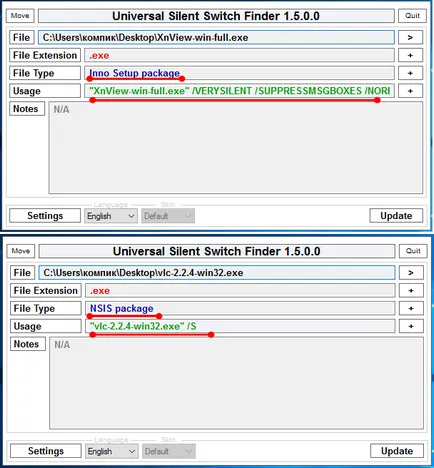434x468 pixels.
Task: Click the '+' button next to 'NSIS package'
Action: tap(411, 308)
